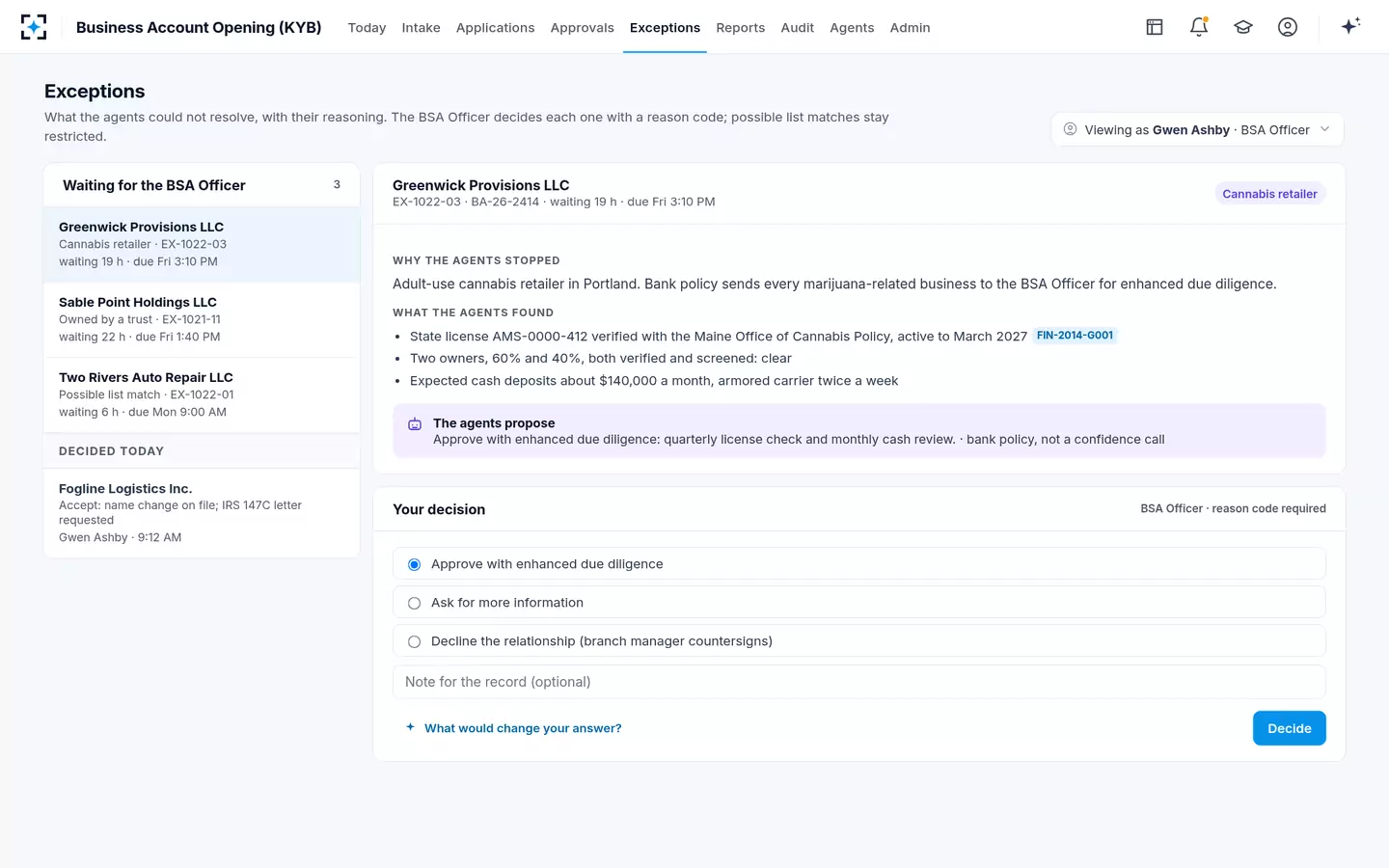This screenshot has height=868, width=1389.
Task: Click the Cannabis retailer badge
Action: (1269, 194)
